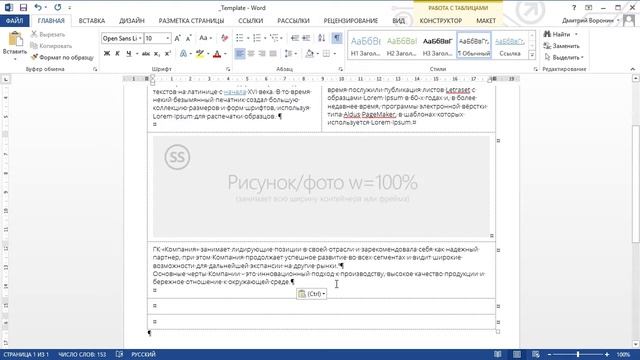Toggle strikethrough (abc) formatting
640x360 pixels.
146,53
